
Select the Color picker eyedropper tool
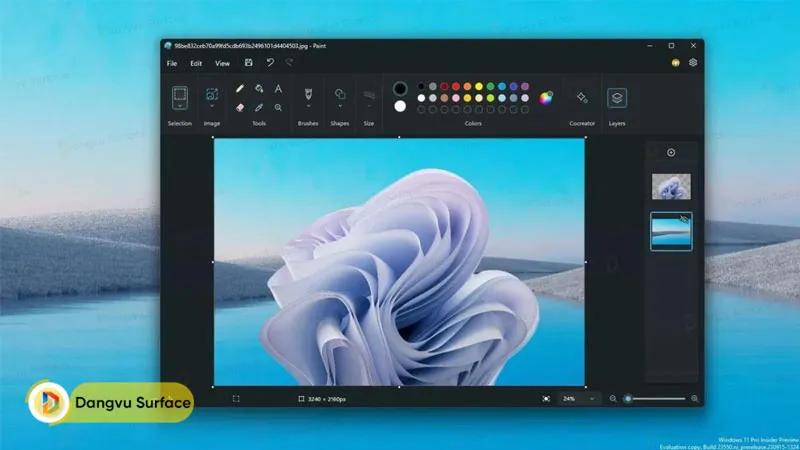click(x=259, y=108)
